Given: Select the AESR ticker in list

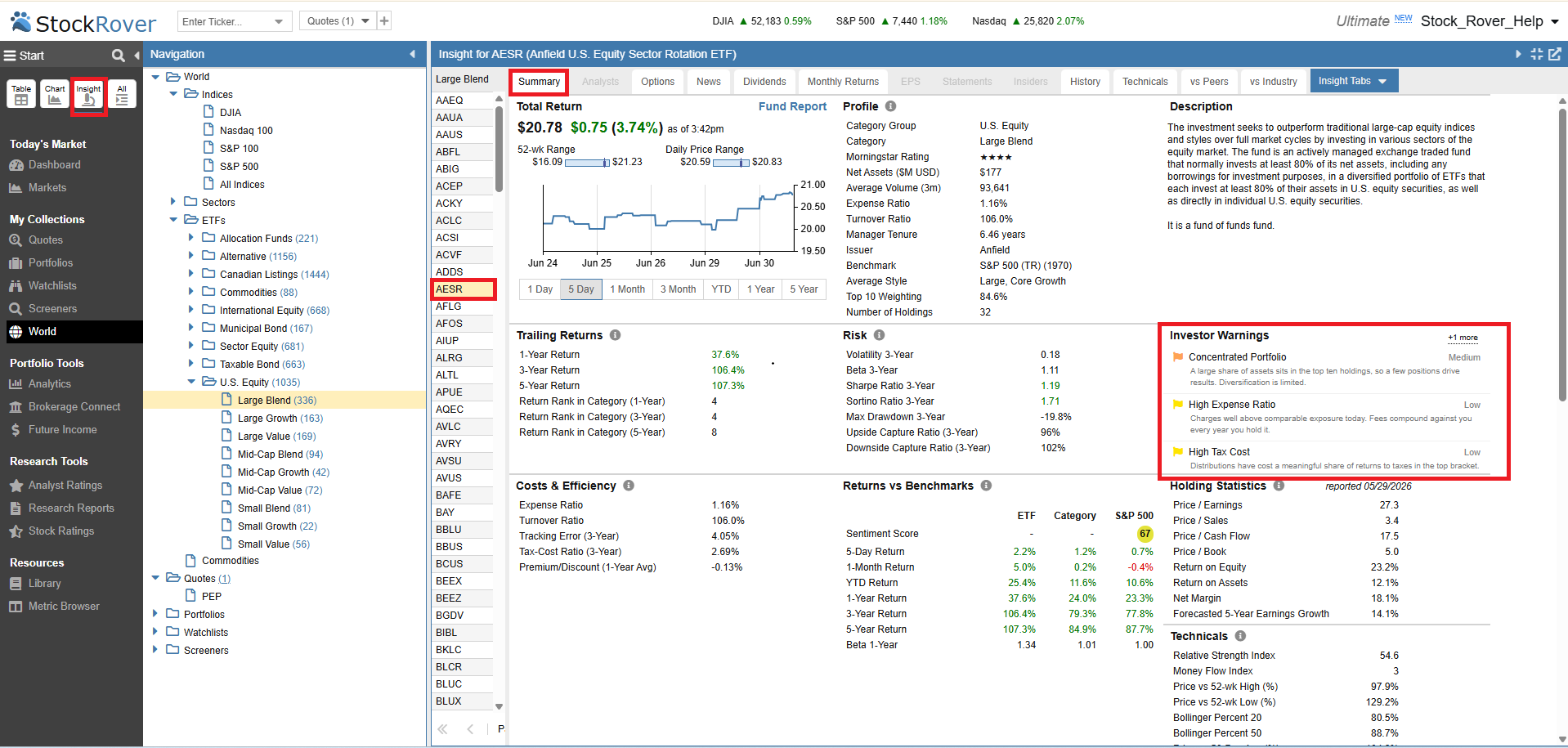Looking at the screenshot, I should click(462, 289).
